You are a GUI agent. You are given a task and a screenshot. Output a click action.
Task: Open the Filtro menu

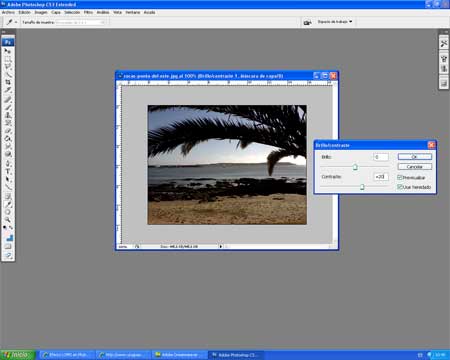pyautogui.click(x=88, y=12)
